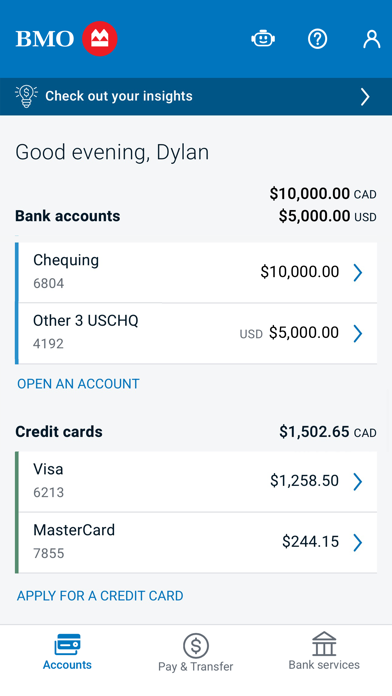Tap the Pay & Transfer dollar icon
The width and height of the screenshot is (392, 696).
pyautogui.click(x=196, y=645)
